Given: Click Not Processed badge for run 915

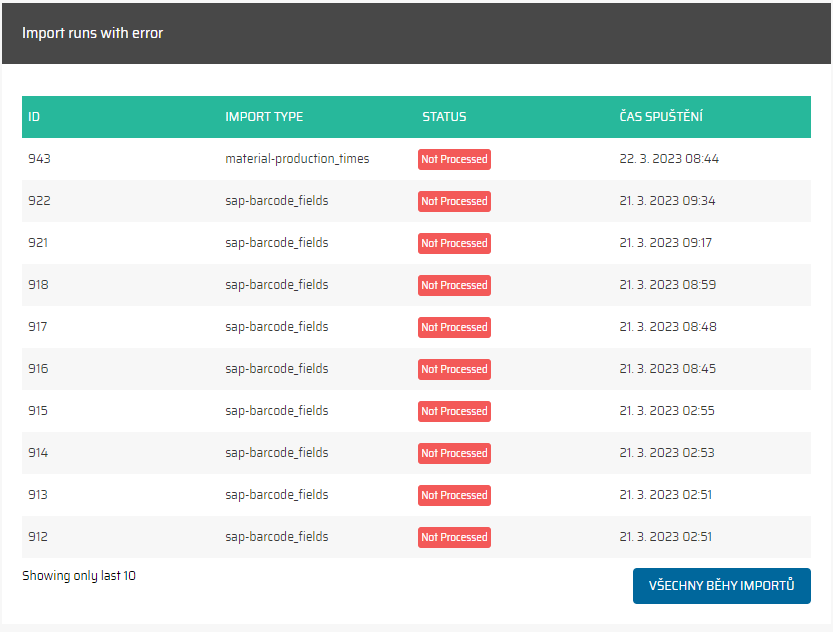Looking at the screenshot, I should (x=454, y=411).
